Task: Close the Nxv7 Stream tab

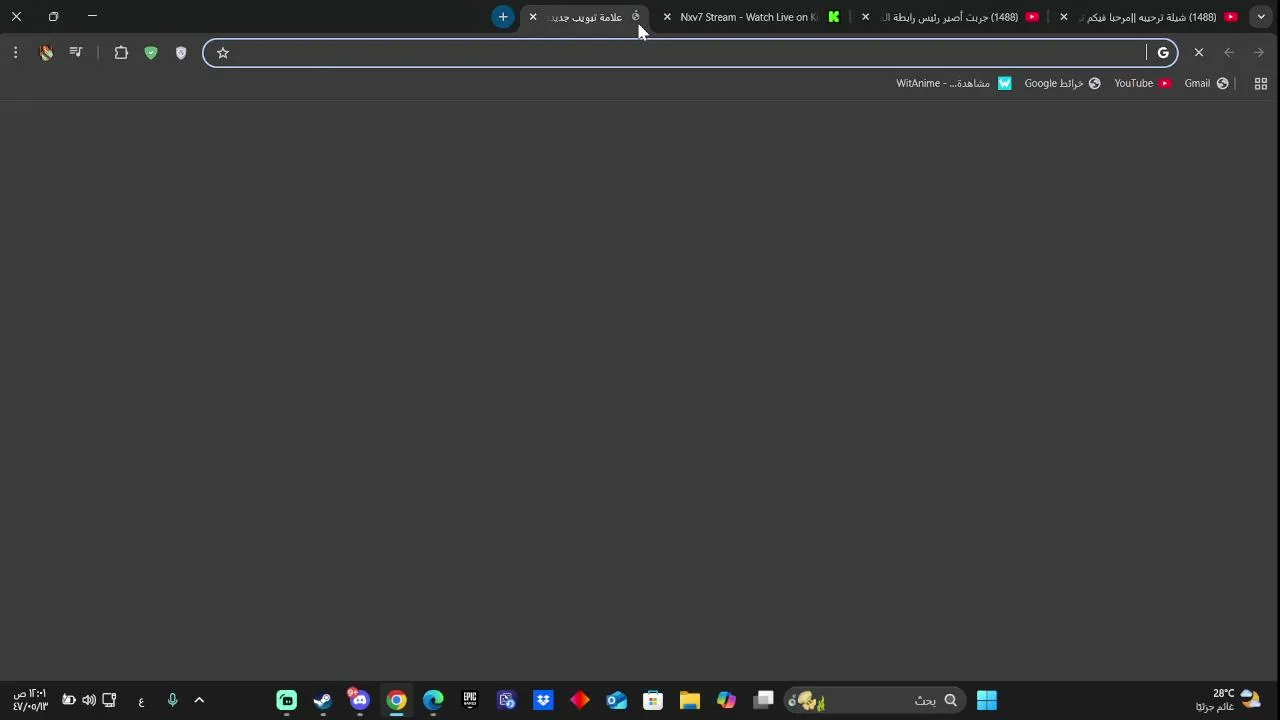Action: [x=667, y=17]
